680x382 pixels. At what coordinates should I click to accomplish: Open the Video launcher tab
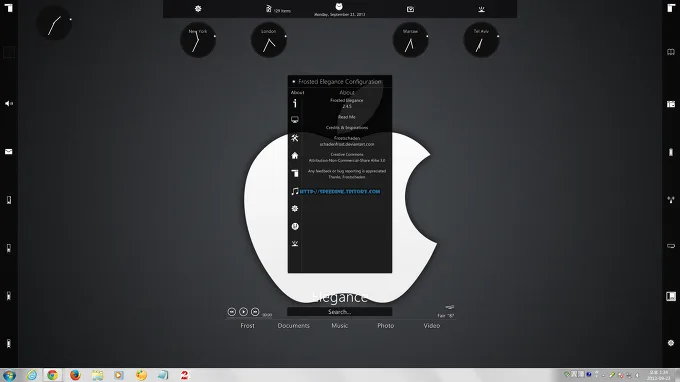(x=432, y=326)
